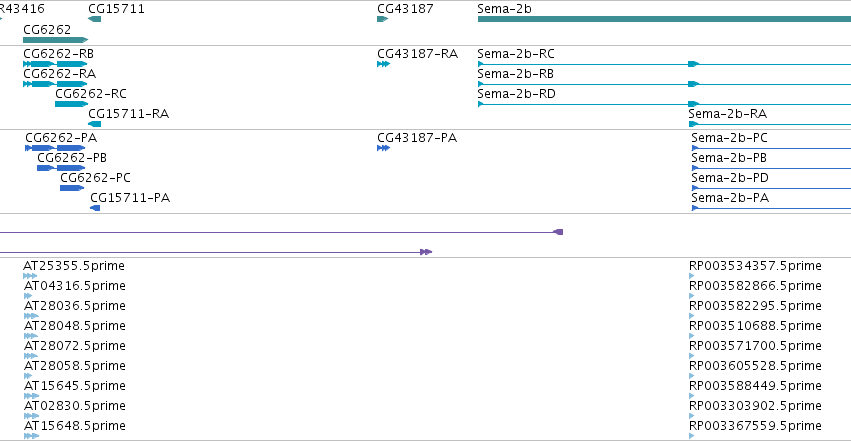Select transcript CG6262-RC glyph

click(x=71, y=104)
